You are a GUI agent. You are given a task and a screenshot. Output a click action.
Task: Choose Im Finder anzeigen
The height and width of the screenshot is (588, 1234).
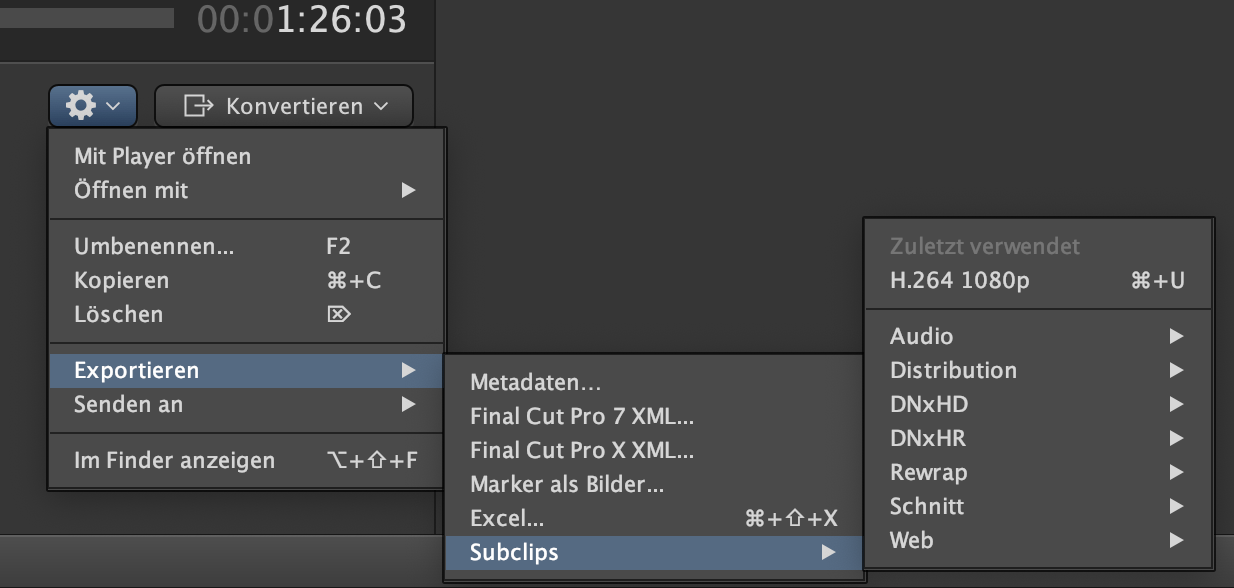coord(246,460)
